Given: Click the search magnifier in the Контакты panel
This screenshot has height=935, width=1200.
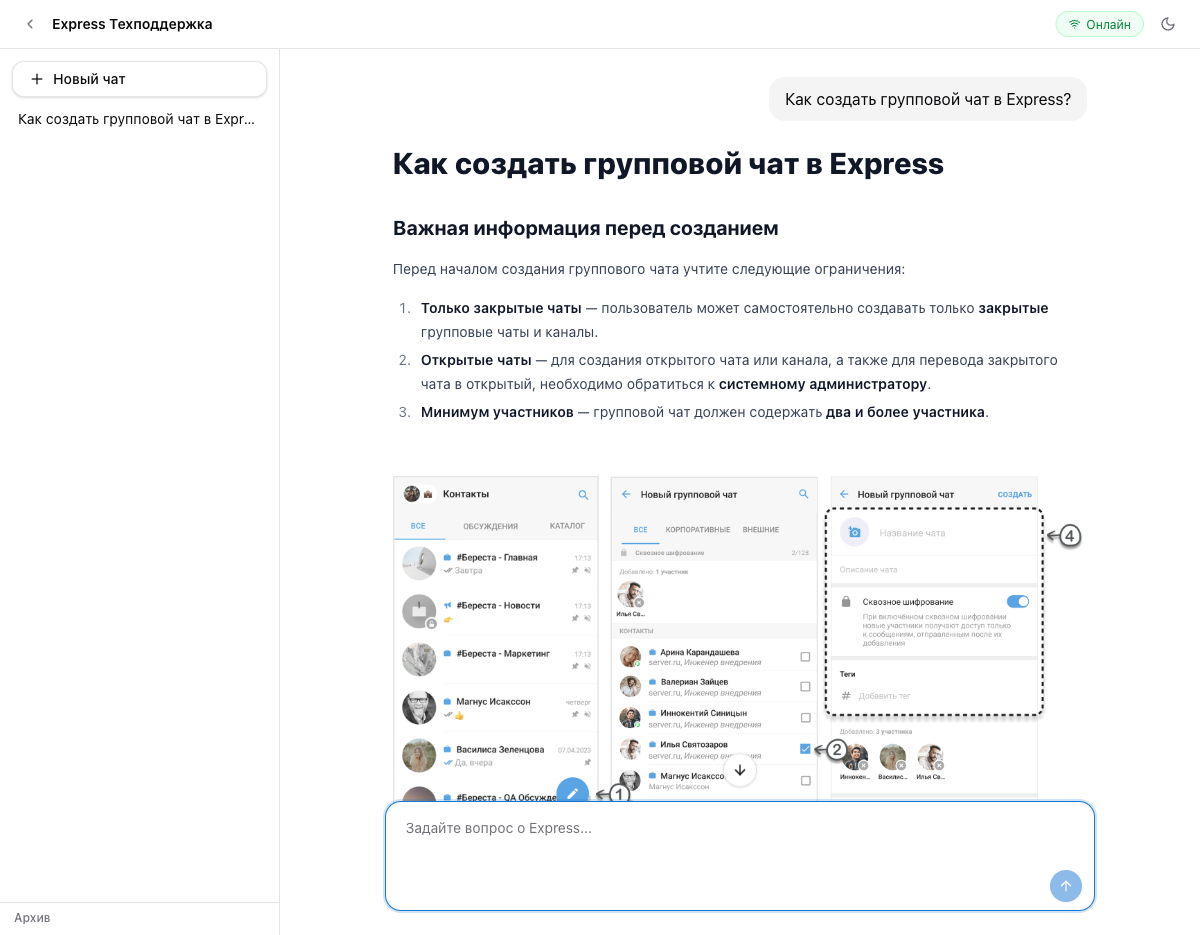Looking at the screenshot, I should [x=583, y=494].
